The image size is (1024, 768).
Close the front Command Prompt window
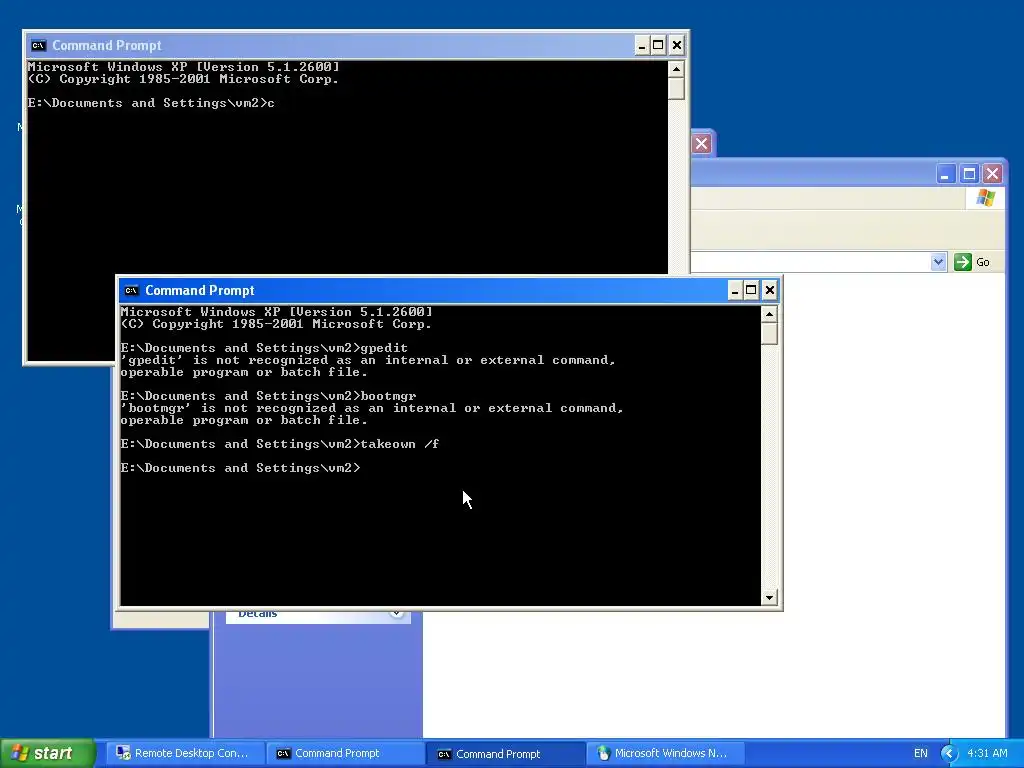click(x=769, y=291)
